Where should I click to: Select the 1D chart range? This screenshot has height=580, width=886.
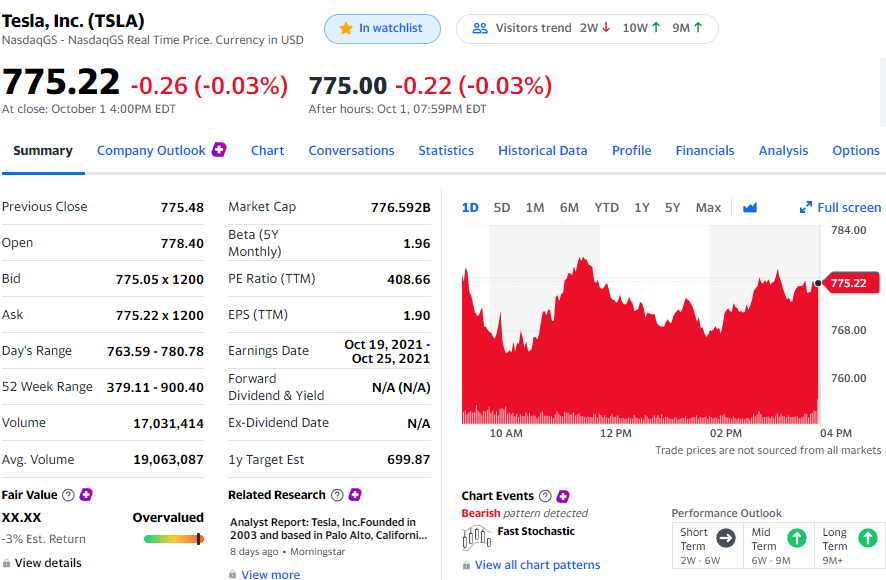pos(470,207)
